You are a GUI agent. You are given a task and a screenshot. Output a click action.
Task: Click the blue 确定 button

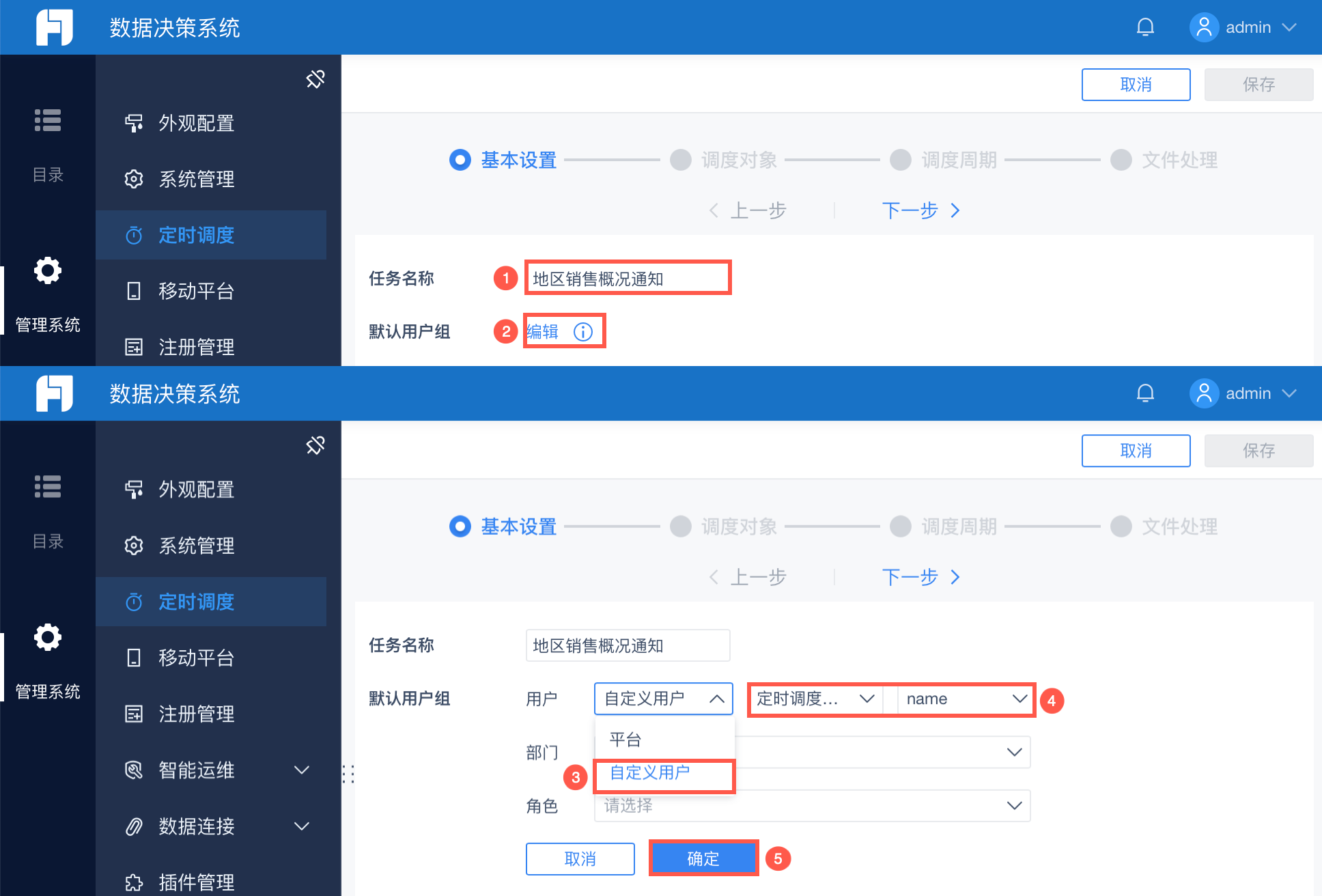(x=703, y=858)
